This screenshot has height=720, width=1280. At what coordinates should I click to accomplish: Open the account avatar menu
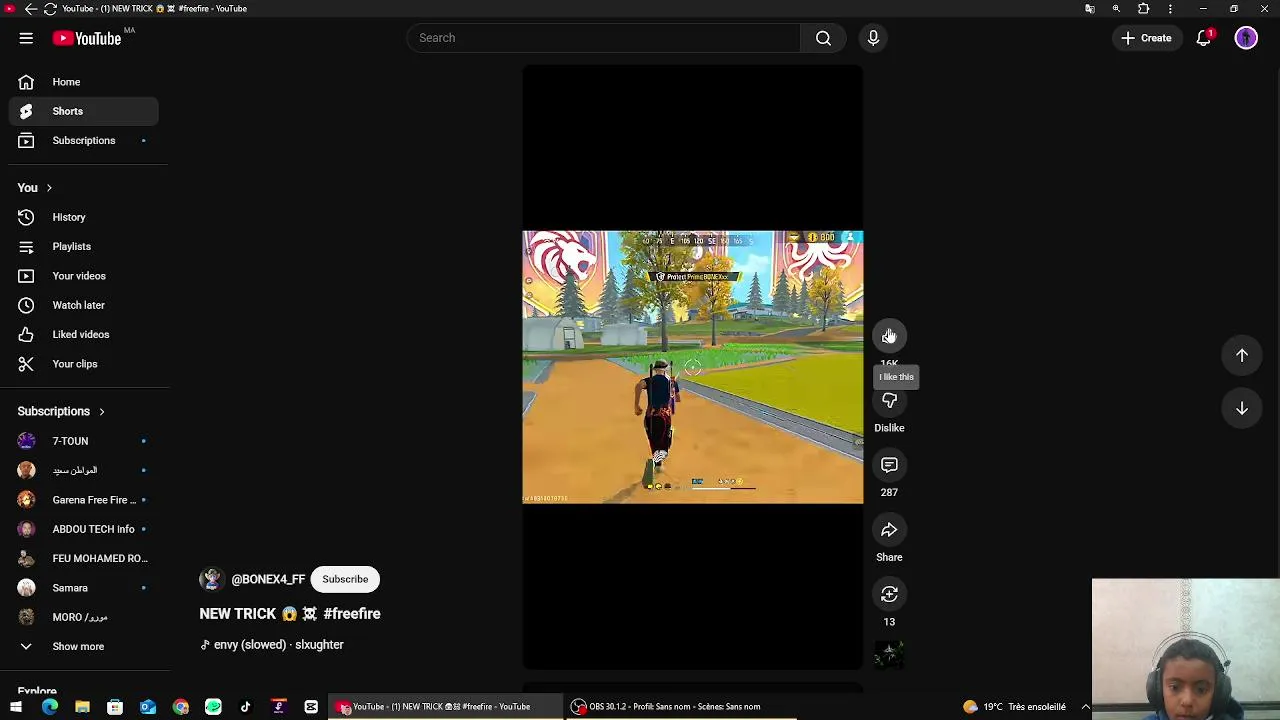[1246, 38]
